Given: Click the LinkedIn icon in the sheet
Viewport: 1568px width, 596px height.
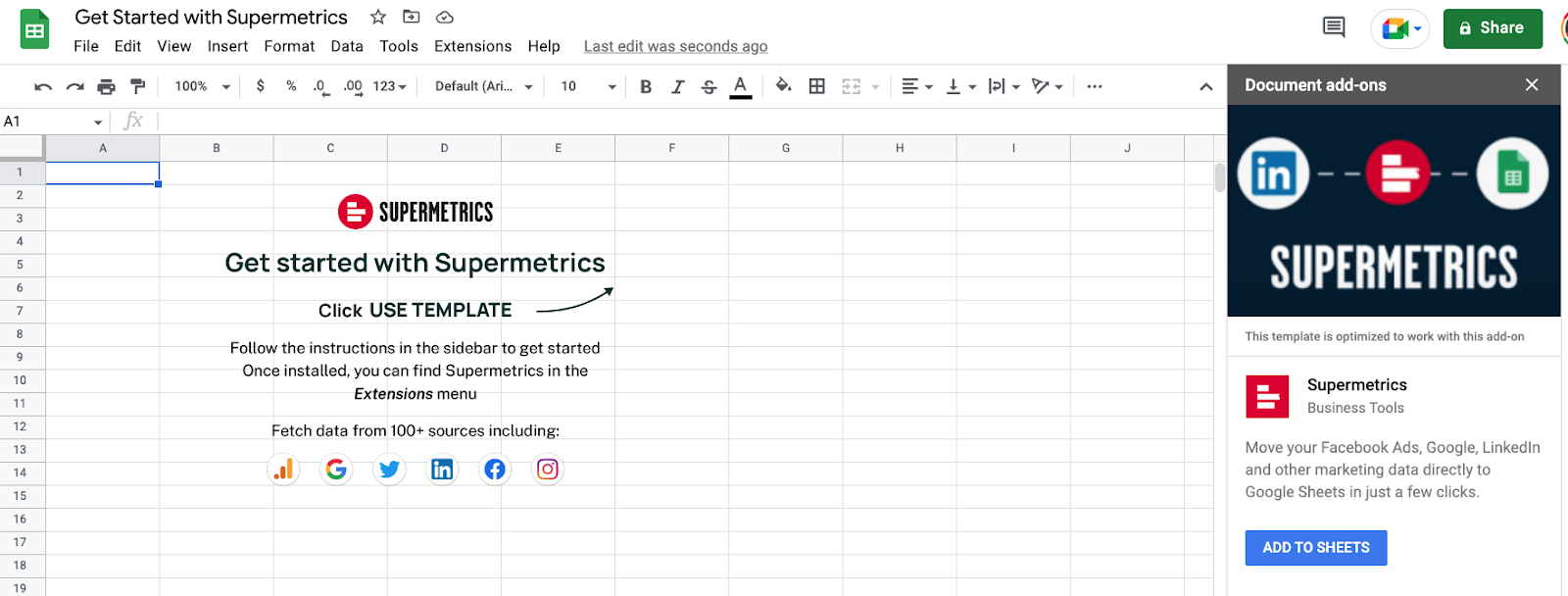Looking at the screenshot, I should pos(442,470).
